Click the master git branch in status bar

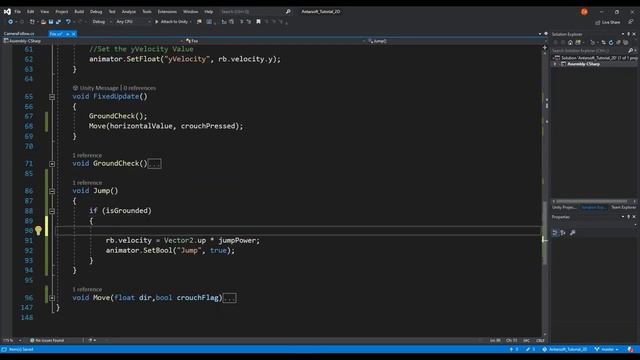coord(607,349)
